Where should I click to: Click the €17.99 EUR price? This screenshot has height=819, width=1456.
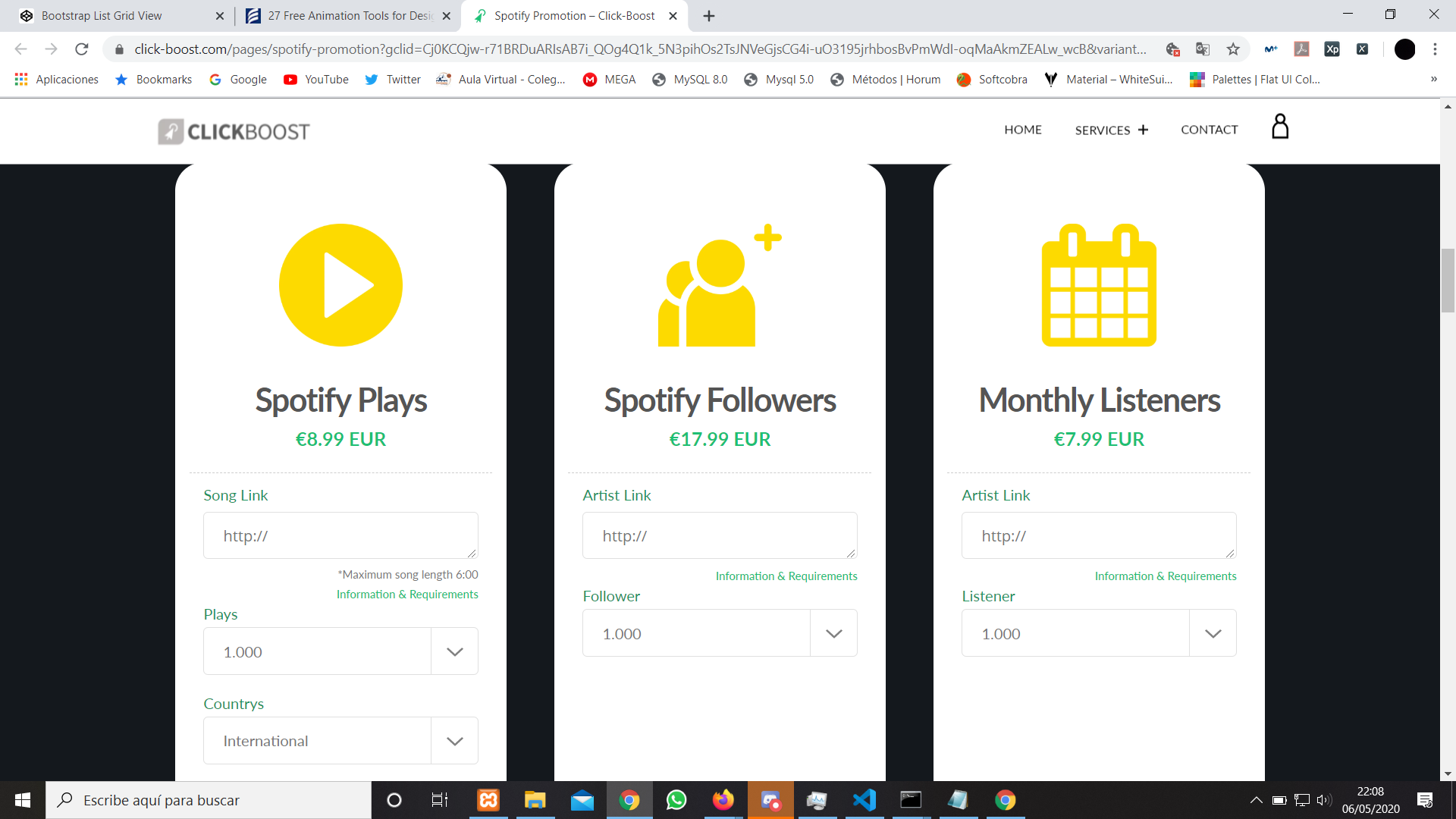pyautogui.click(x=720, y=439)
